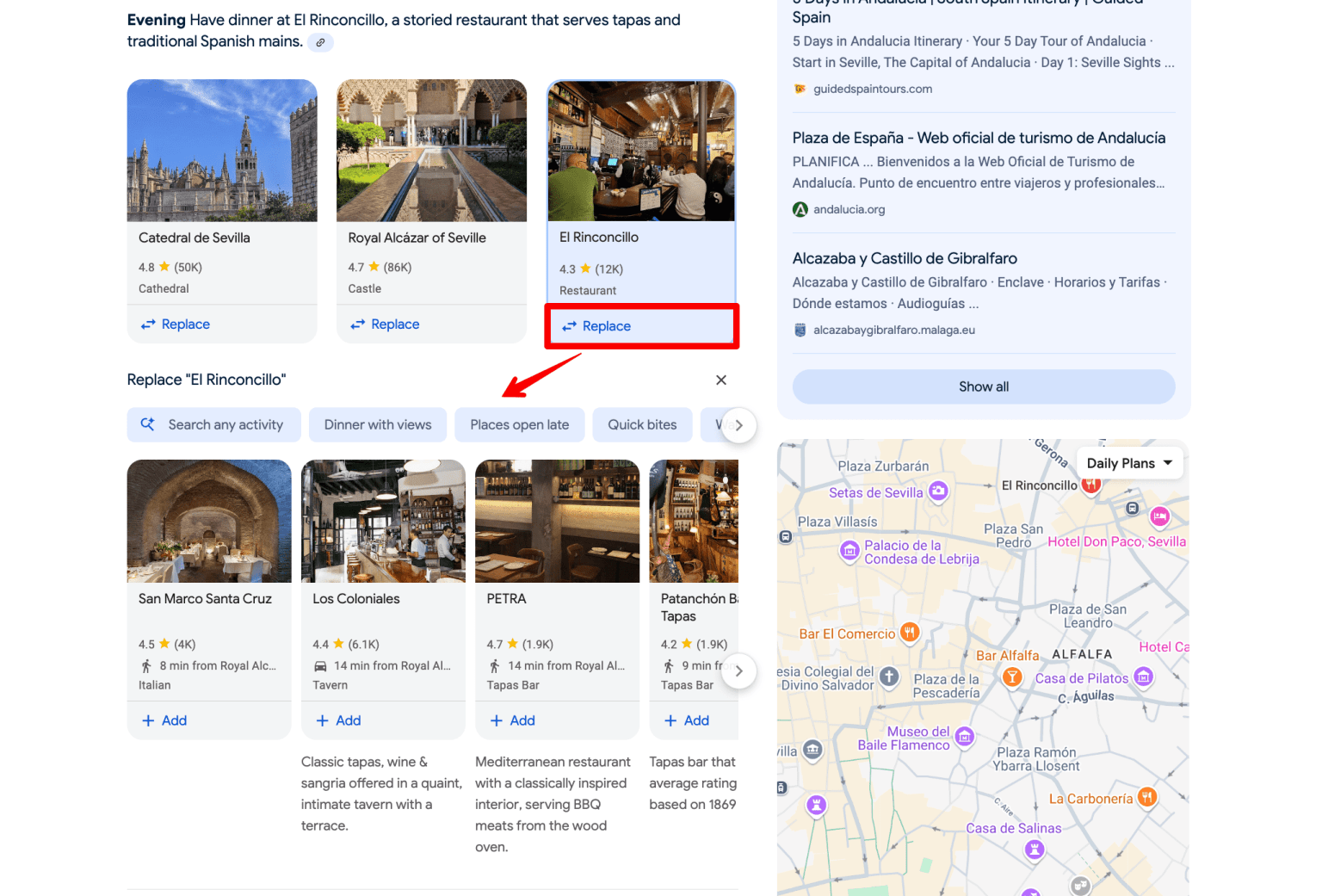The height and width of the screenshot is (896, 1322).
Task: Replace Catedral de Sevilla
Action: pos(176,324)
